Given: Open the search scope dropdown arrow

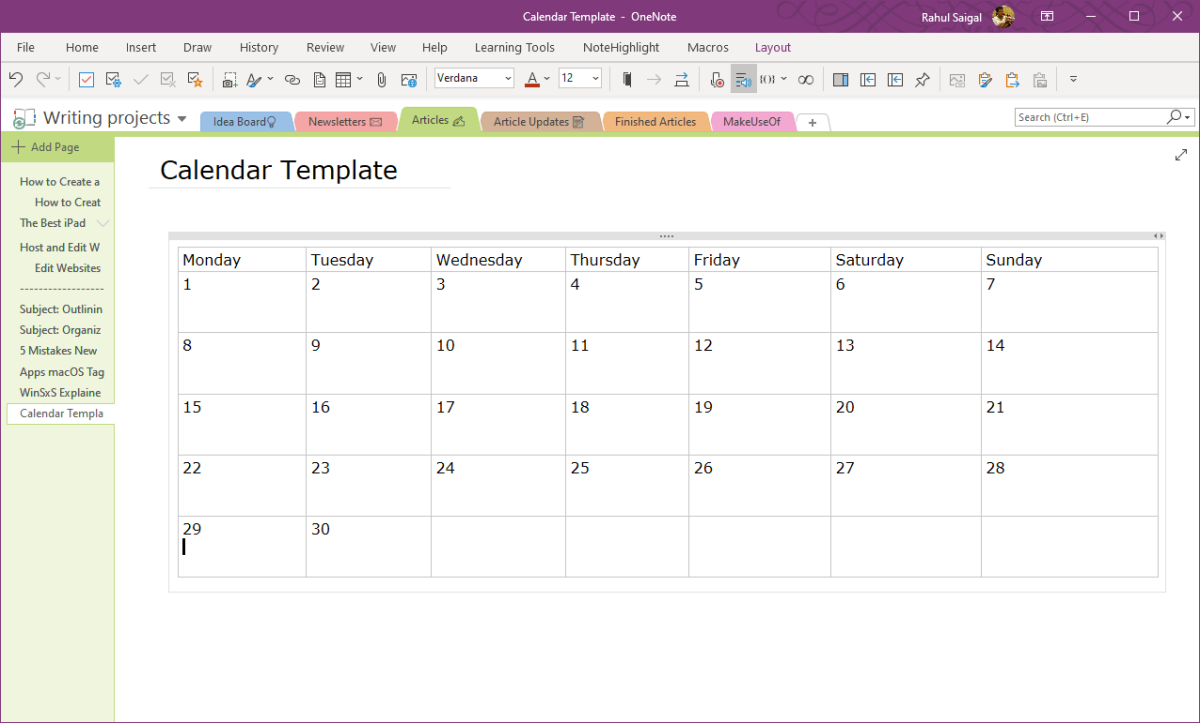Looking at the screenshot, I should pos(1188,117).
